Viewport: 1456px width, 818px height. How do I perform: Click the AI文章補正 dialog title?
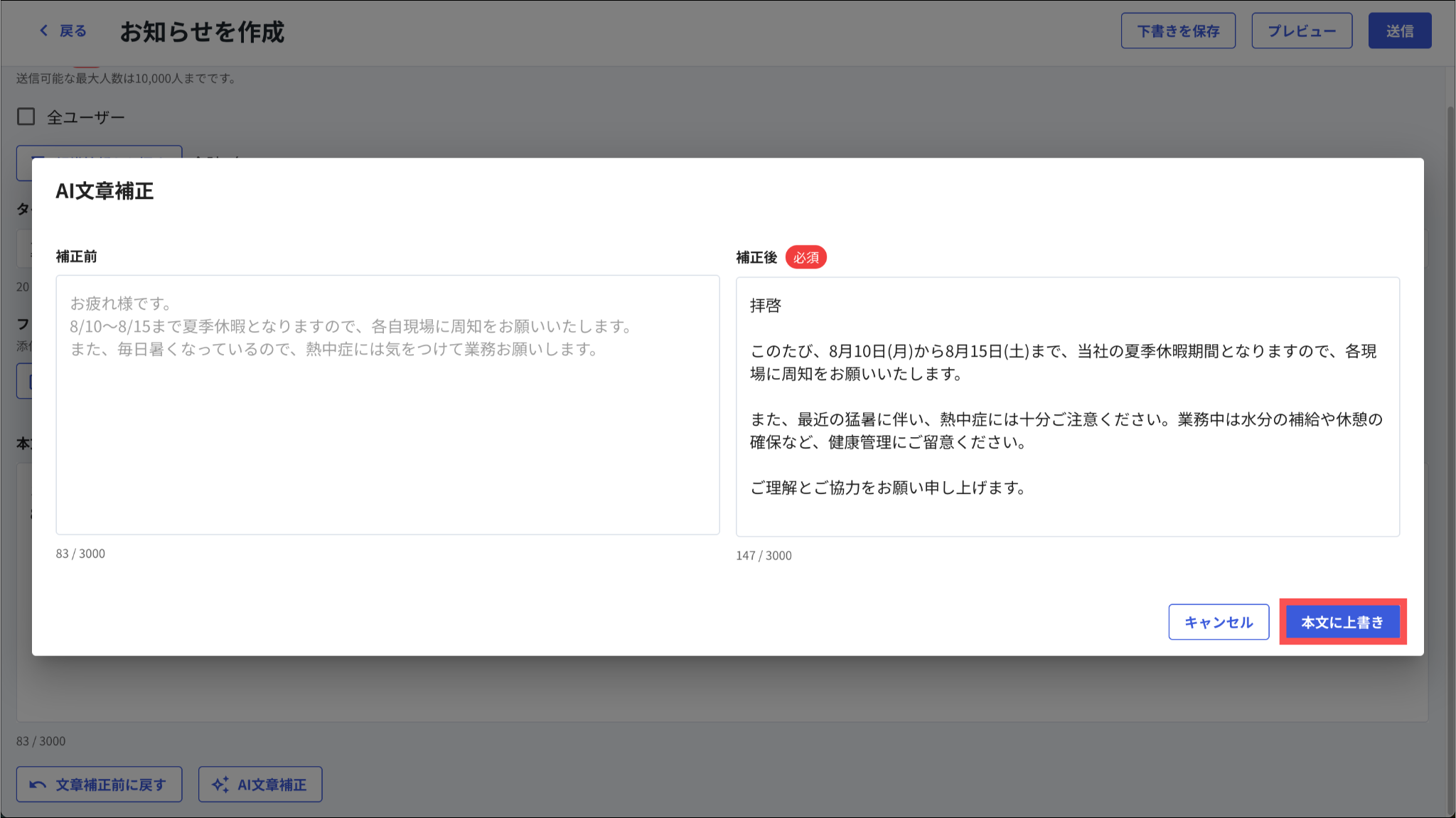[105, 191]
